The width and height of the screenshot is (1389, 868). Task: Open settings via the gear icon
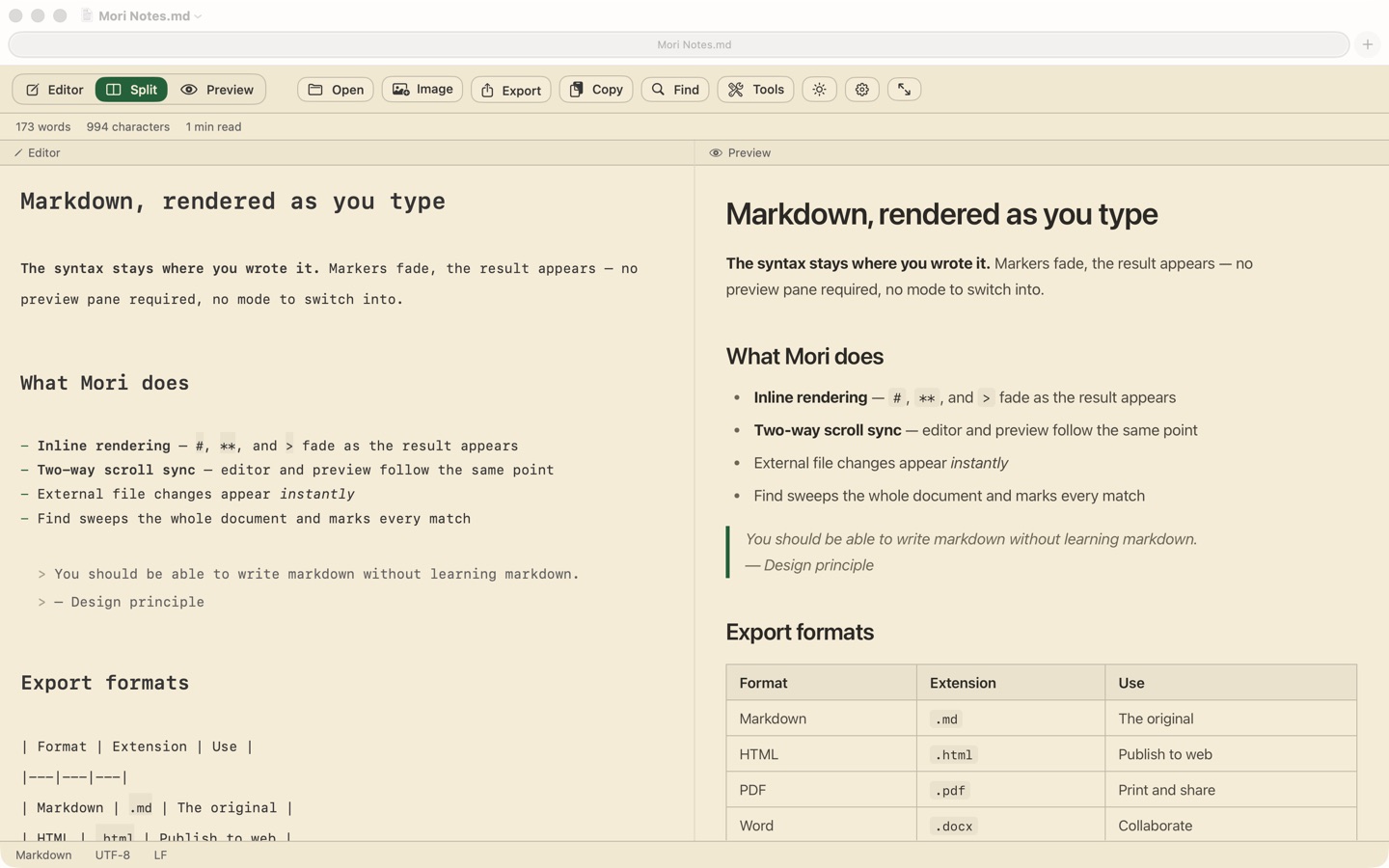point(862,90)
